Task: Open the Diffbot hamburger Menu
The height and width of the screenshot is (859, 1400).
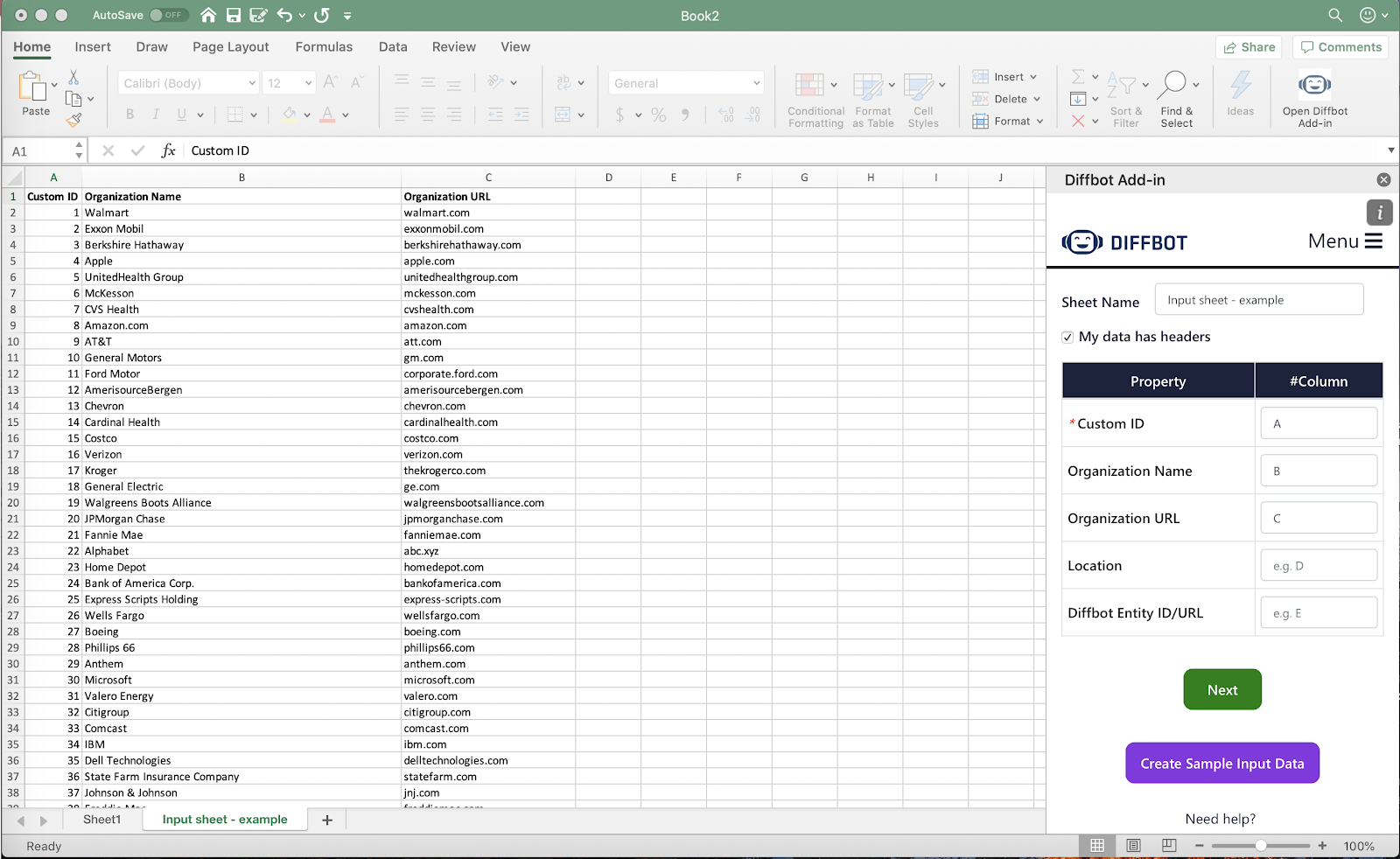Action: point(1345,241)
